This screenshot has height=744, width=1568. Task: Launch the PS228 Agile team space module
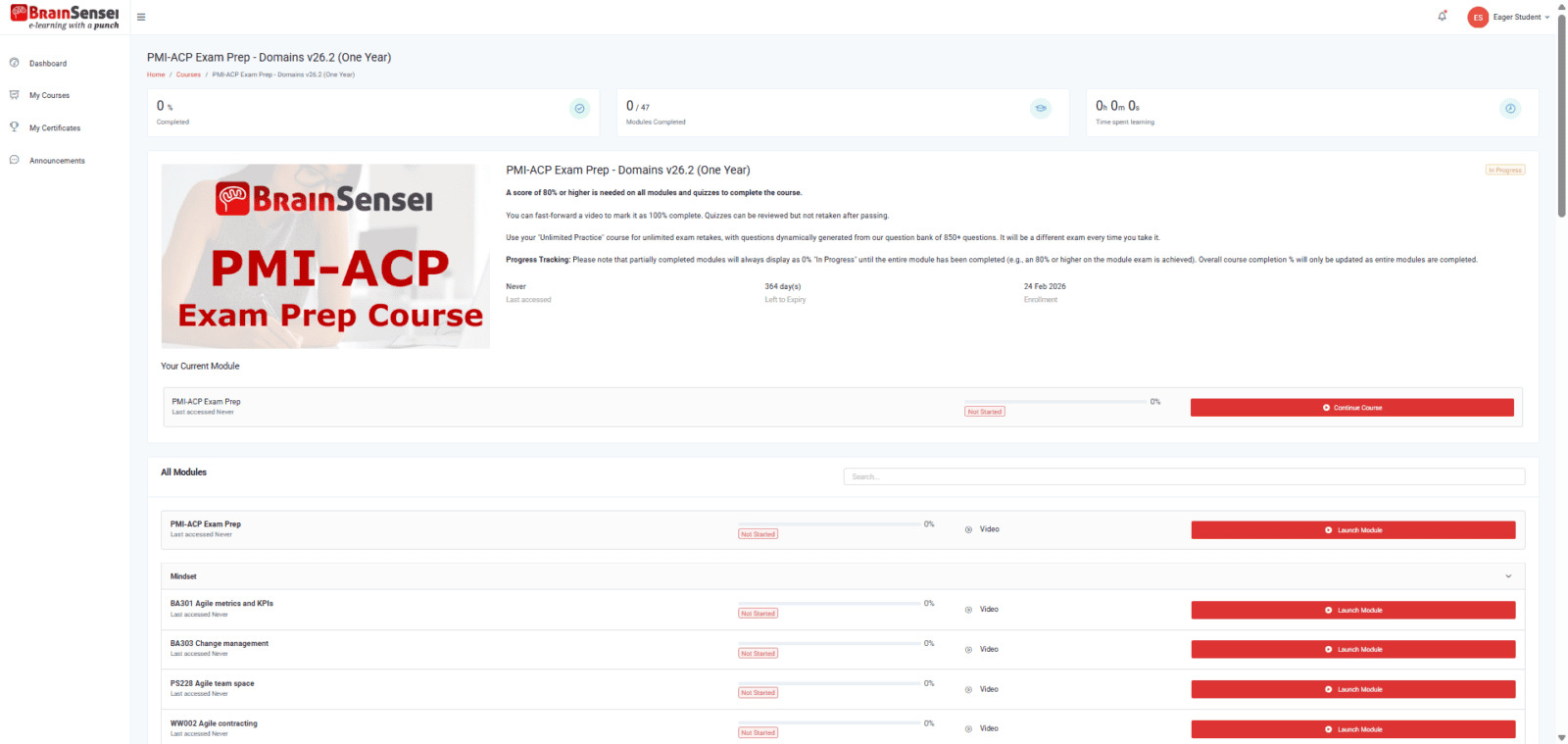point(1352,689)
